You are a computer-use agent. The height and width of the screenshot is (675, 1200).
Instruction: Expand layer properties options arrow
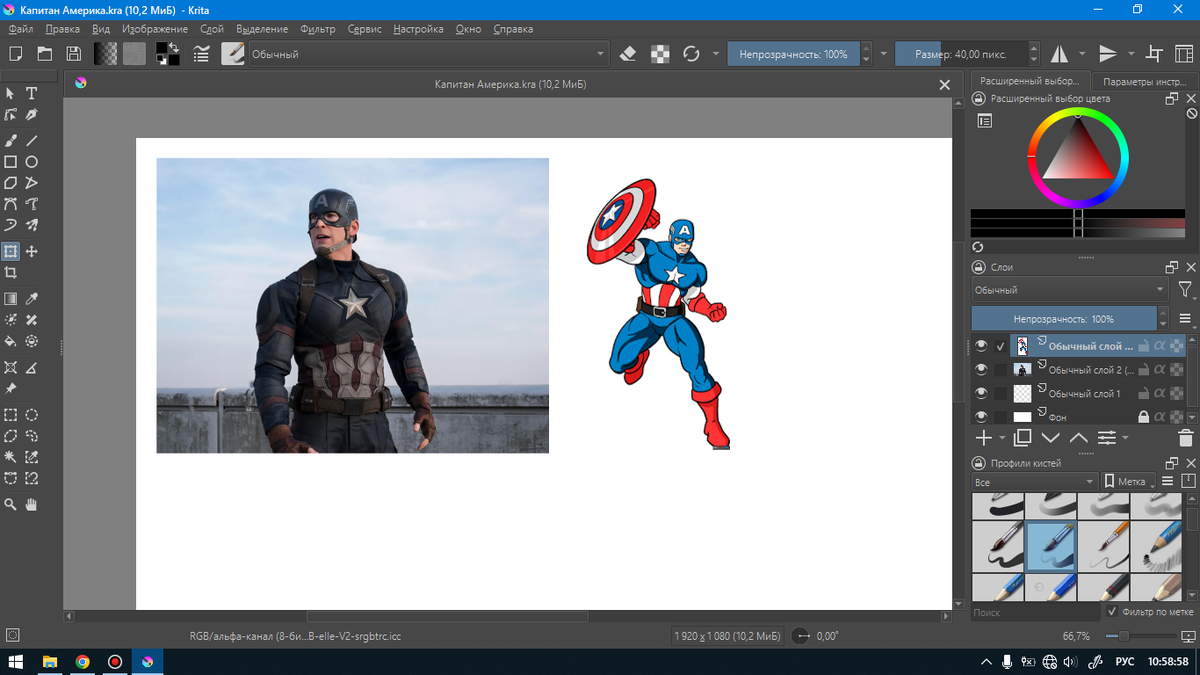1126,438
